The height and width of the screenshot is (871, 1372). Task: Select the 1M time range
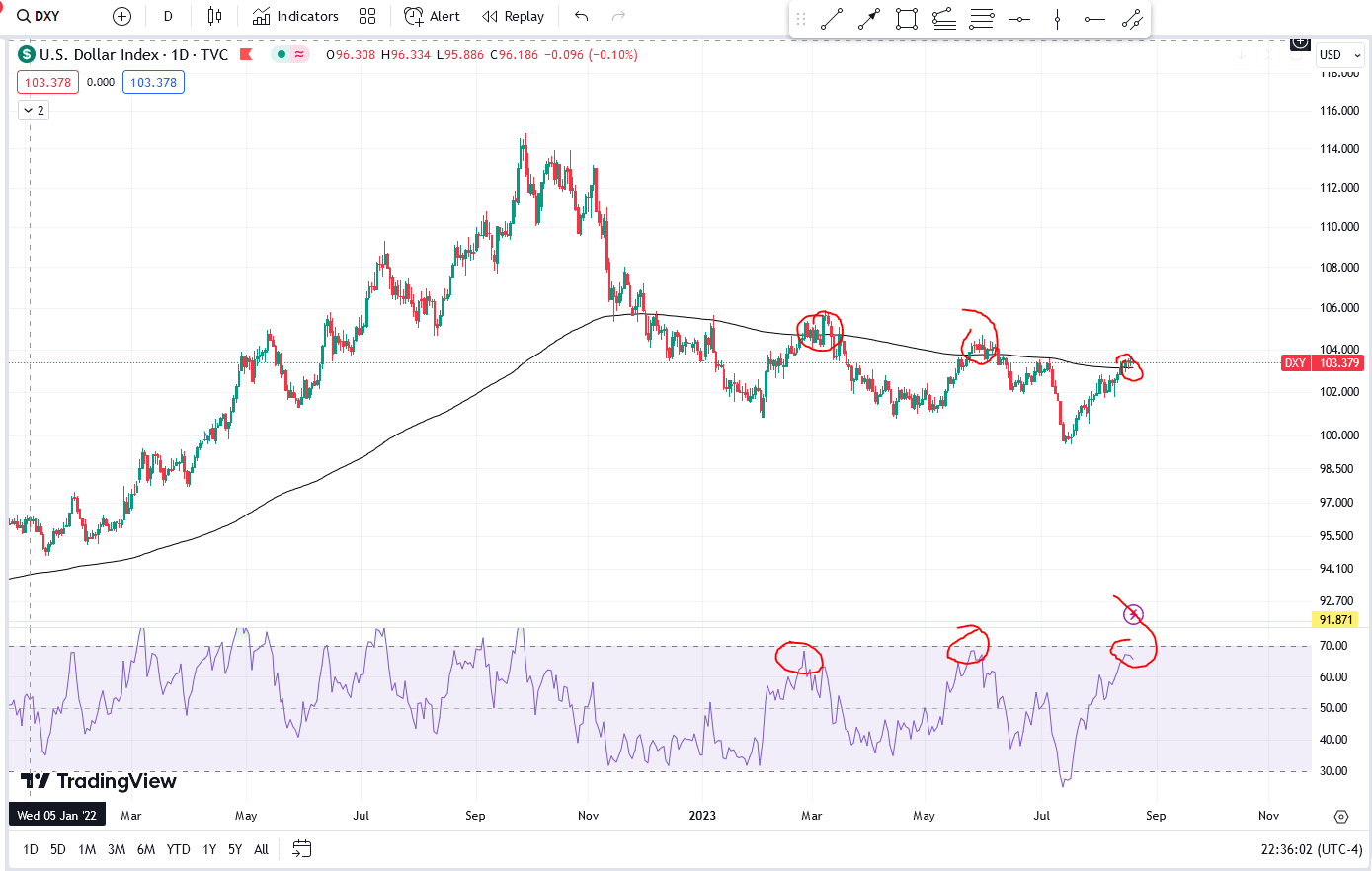point(87,849)
